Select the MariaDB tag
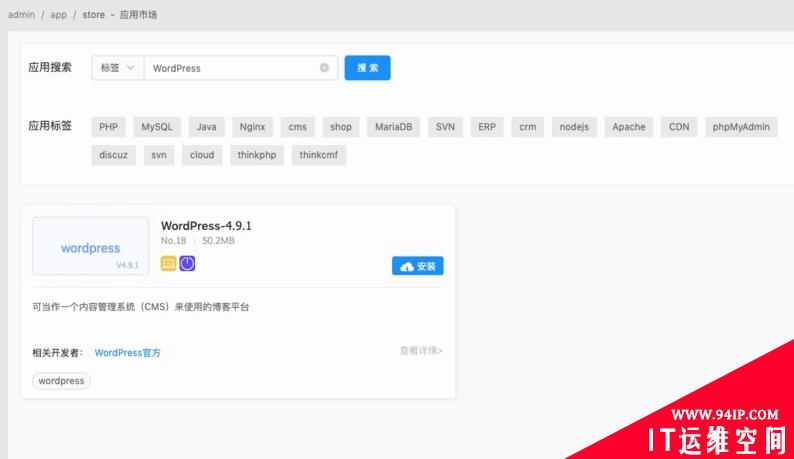 (393, 127)
